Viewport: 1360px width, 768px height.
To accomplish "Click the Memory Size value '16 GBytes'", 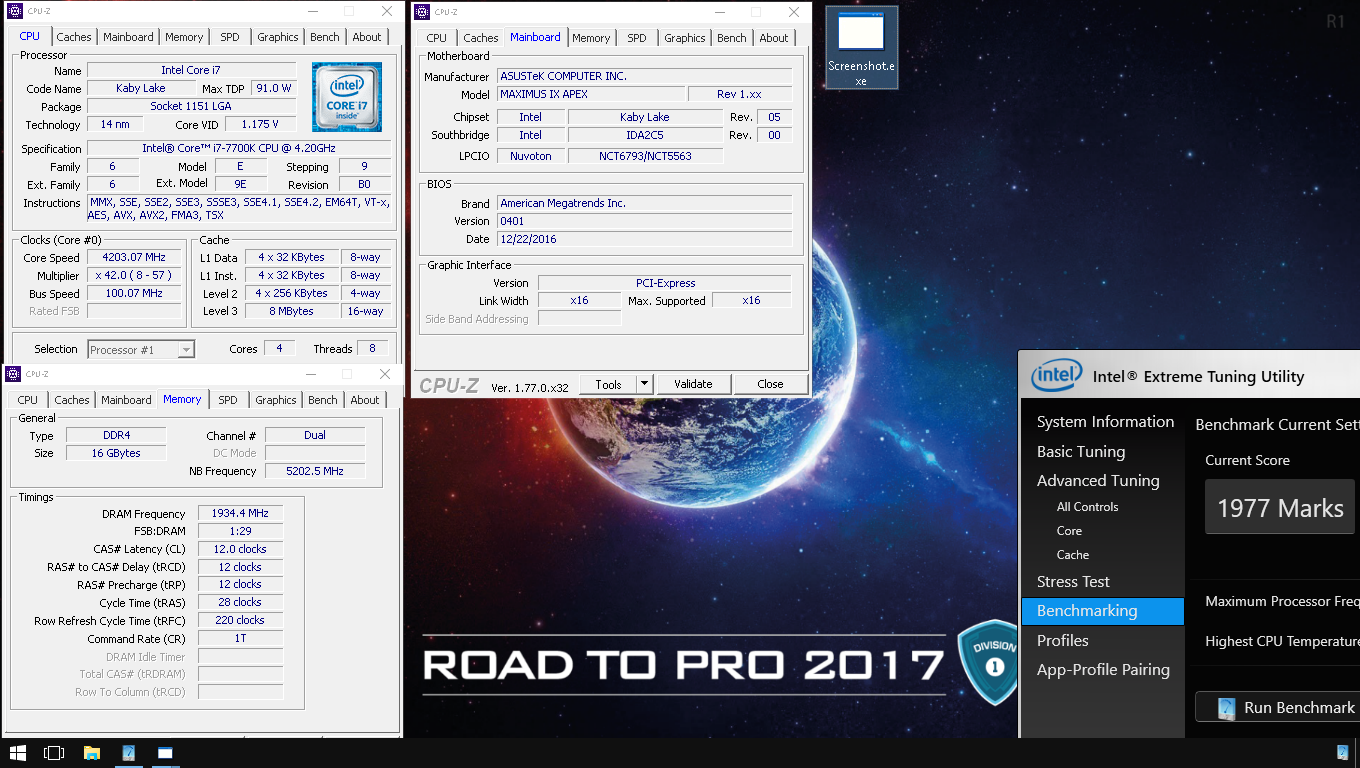I will click(x=116, y=454).
